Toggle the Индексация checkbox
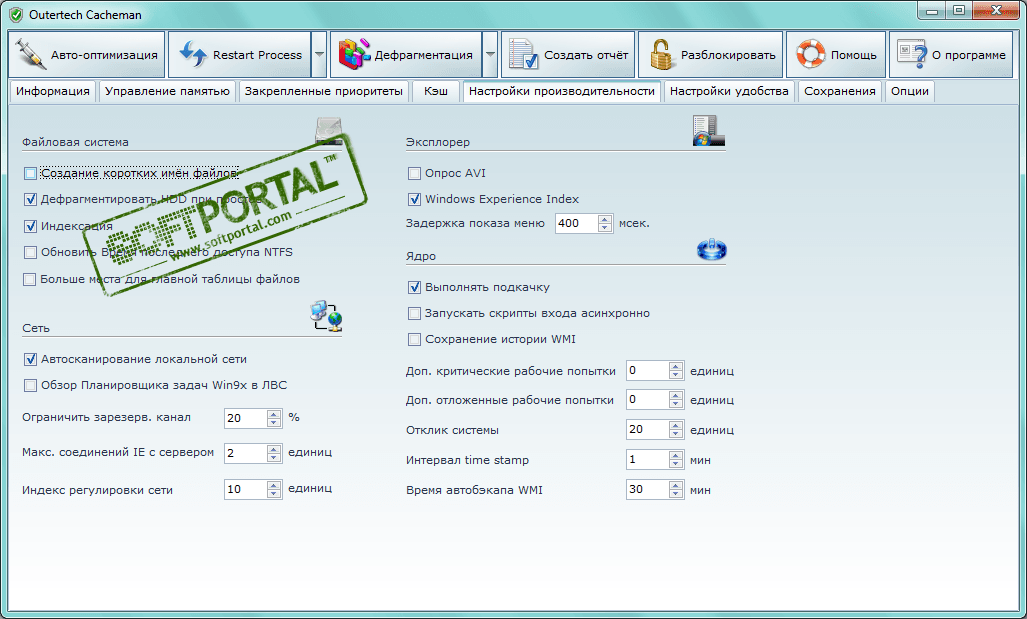 tap(30, 226)
